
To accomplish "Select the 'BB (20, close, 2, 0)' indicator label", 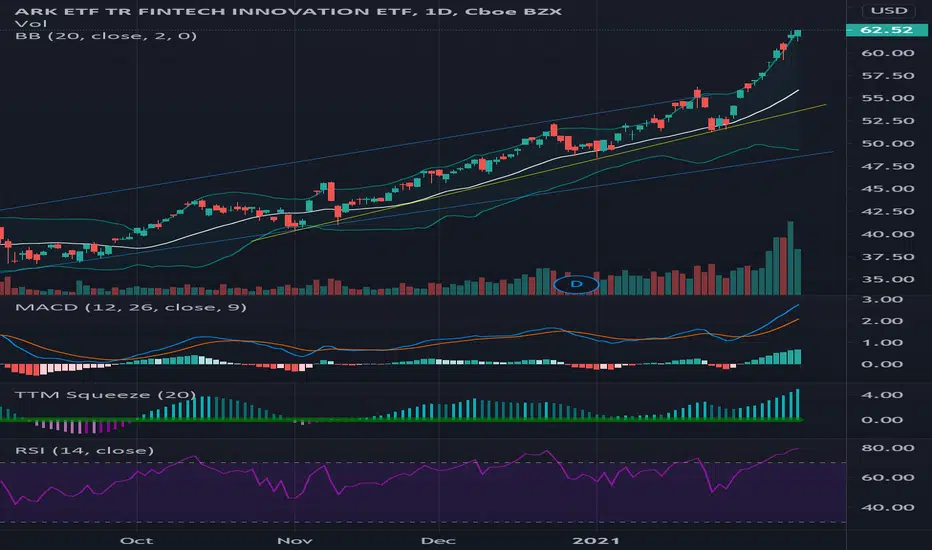I will (106, 36).
